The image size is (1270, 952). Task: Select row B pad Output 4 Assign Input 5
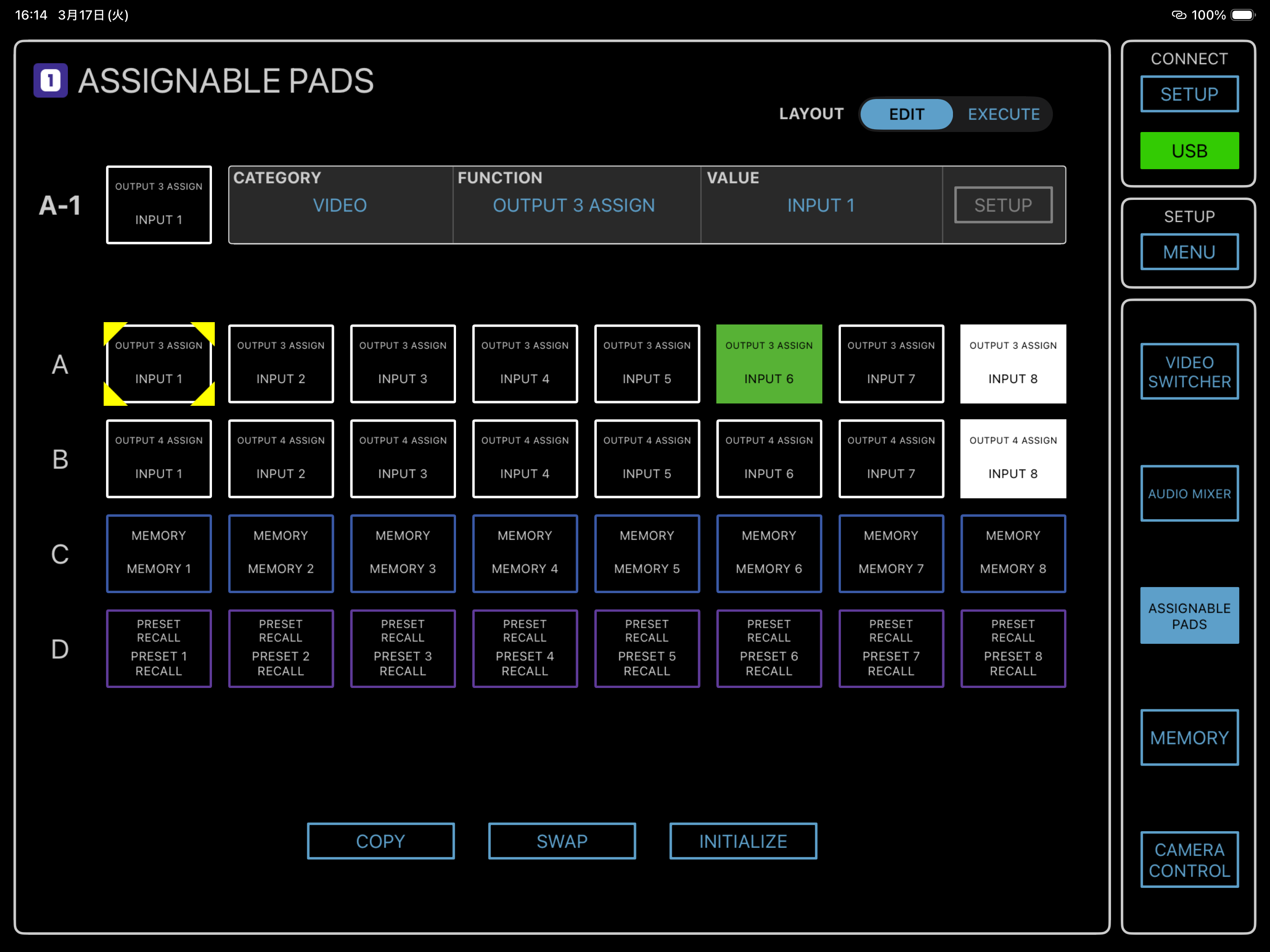pyautogui.click(x=647, y=459)
